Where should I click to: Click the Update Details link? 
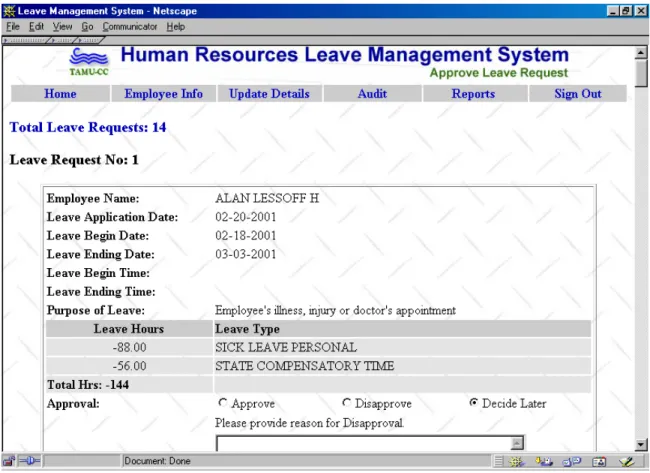point(269,94)
